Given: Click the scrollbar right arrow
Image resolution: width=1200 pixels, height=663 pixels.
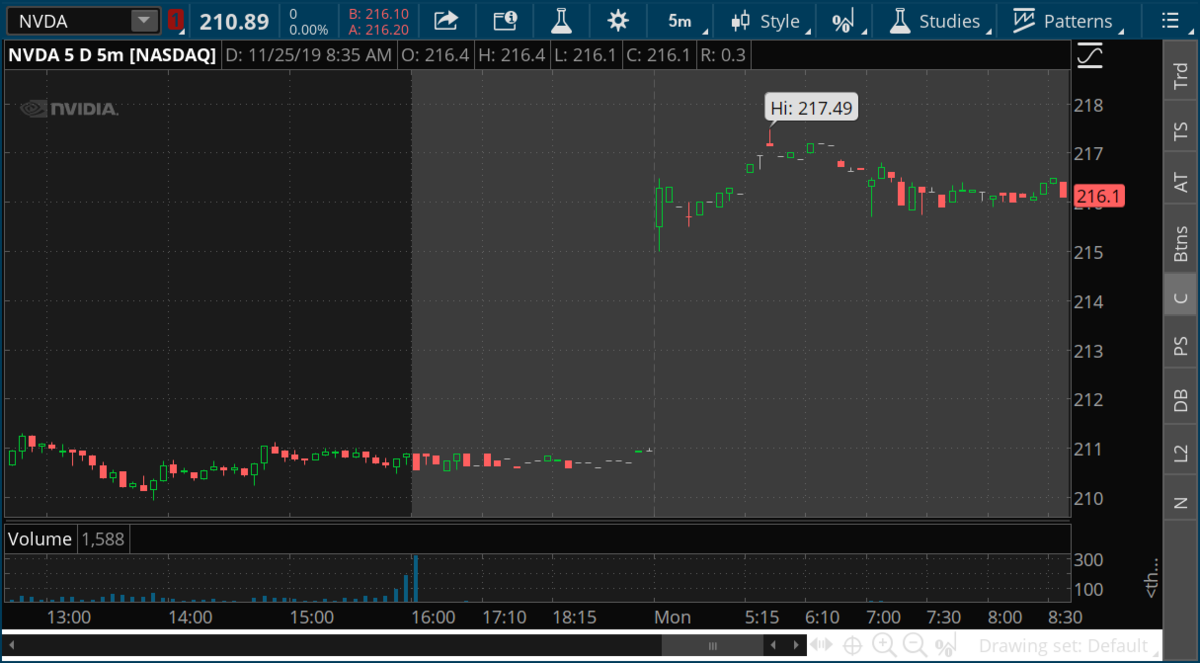Looking at the screenshot, I should [x=796, y=645].
